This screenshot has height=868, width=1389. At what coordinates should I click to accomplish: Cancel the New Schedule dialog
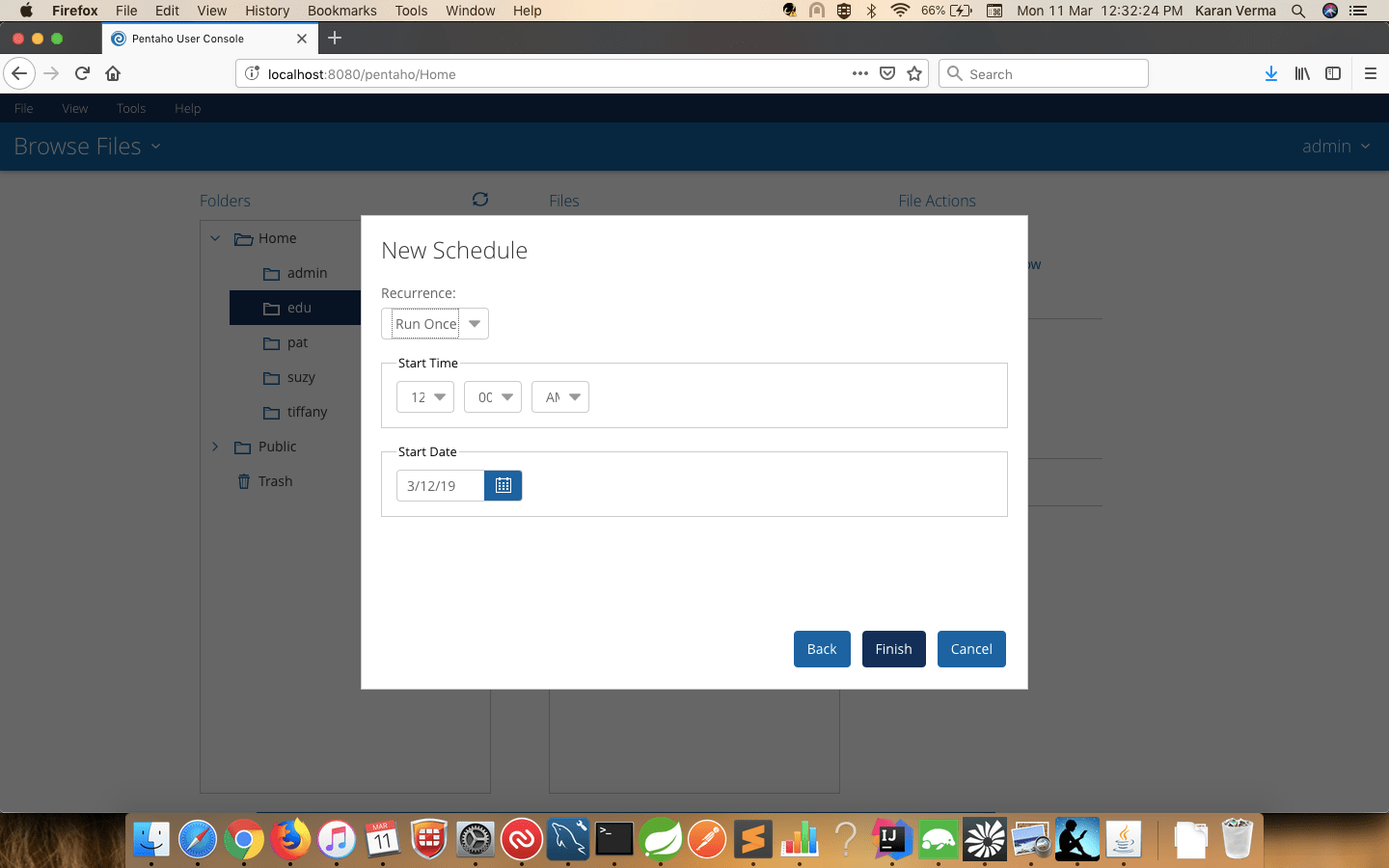(x=971, y=649)
